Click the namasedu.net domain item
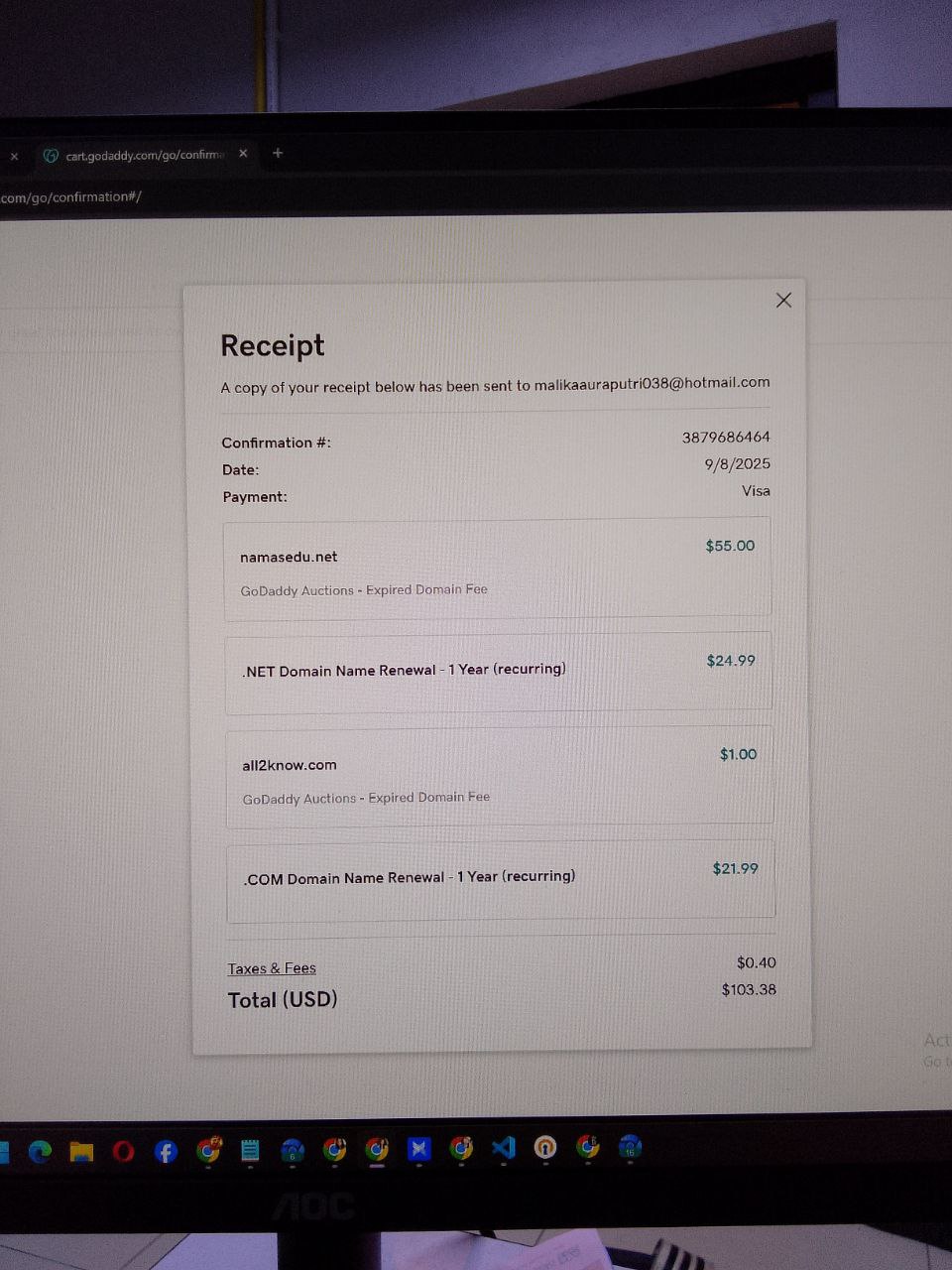 [289, 557]
